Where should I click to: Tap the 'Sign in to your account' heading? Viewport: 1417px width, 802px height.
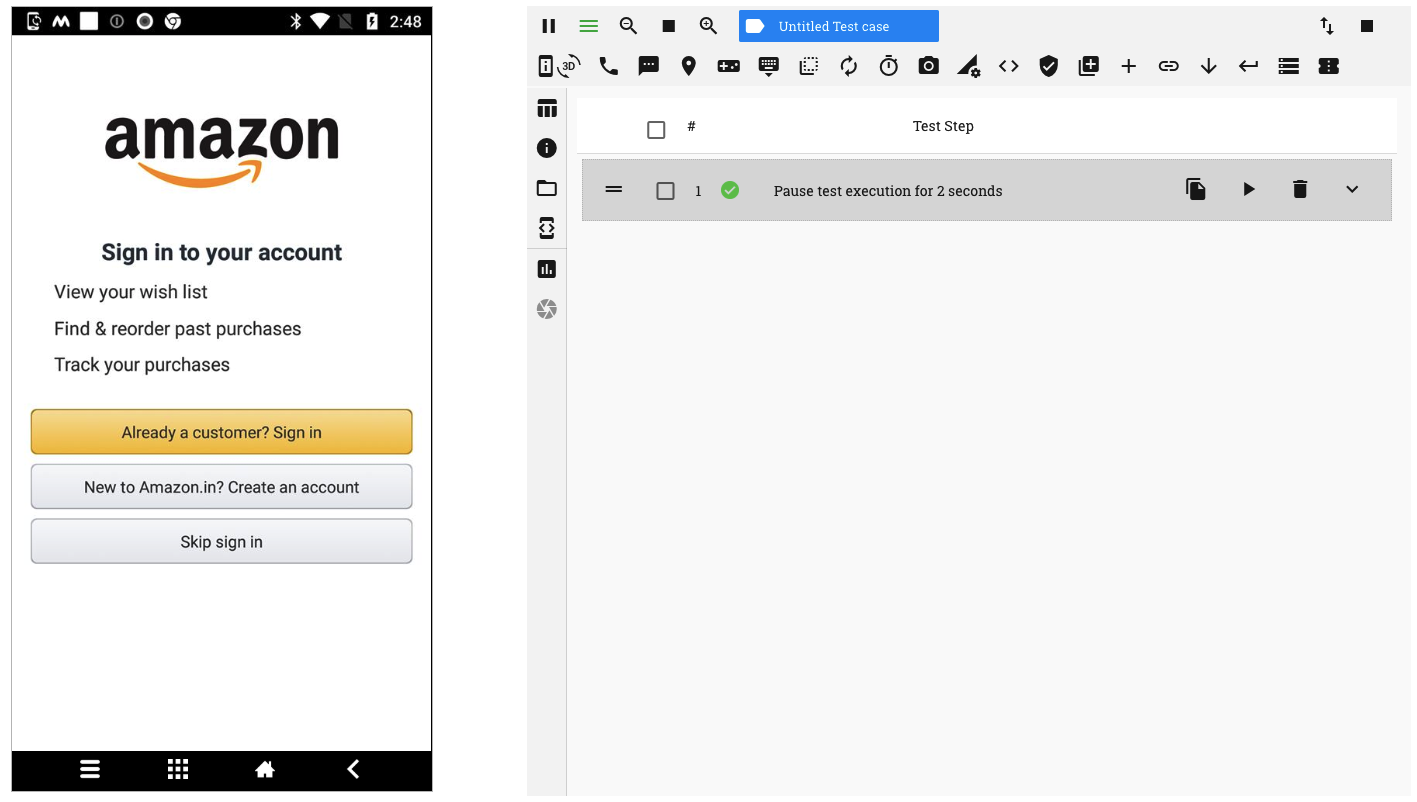point(222,253)
